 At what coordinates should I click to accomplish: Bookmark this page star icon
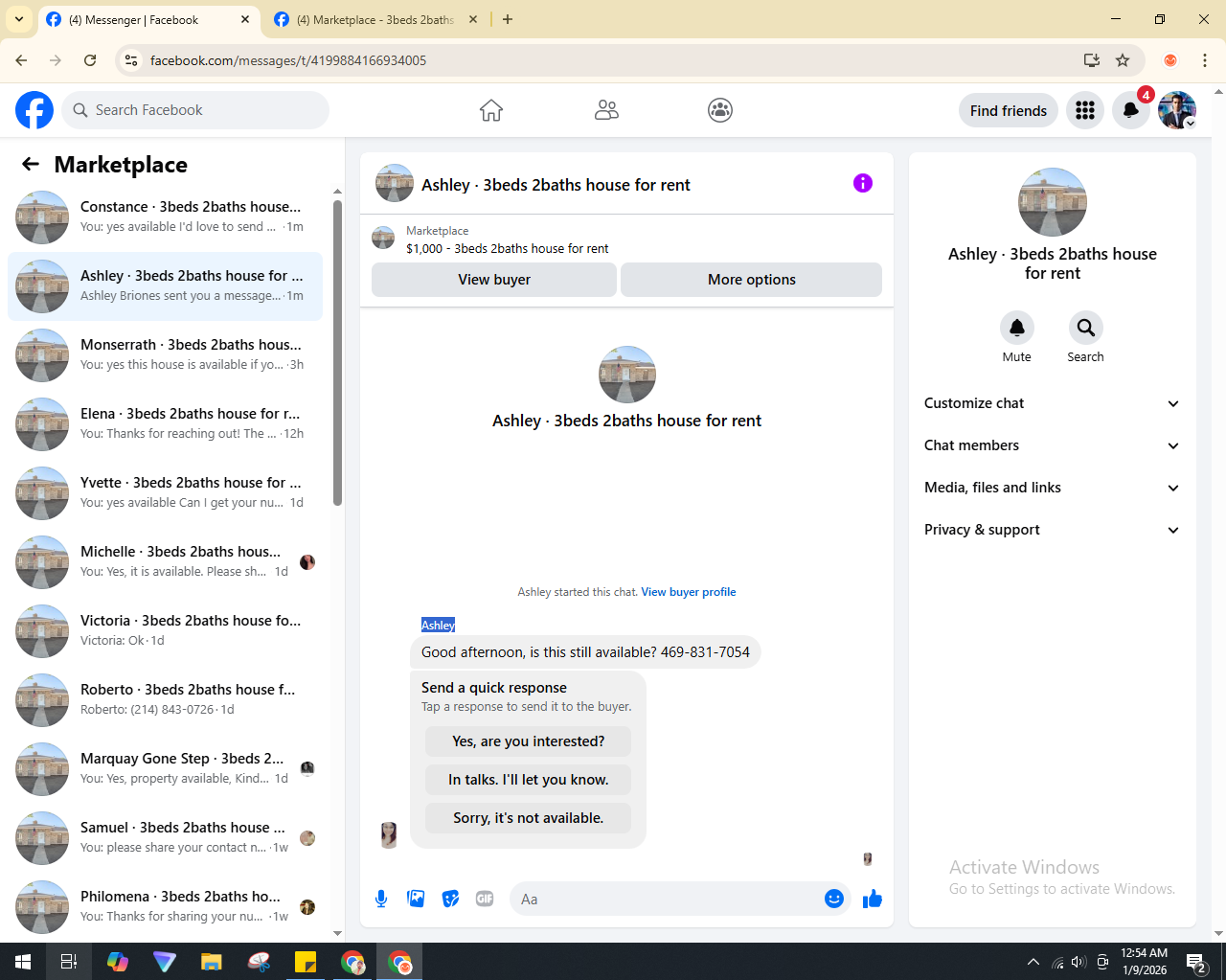(x=1123, y=60)
